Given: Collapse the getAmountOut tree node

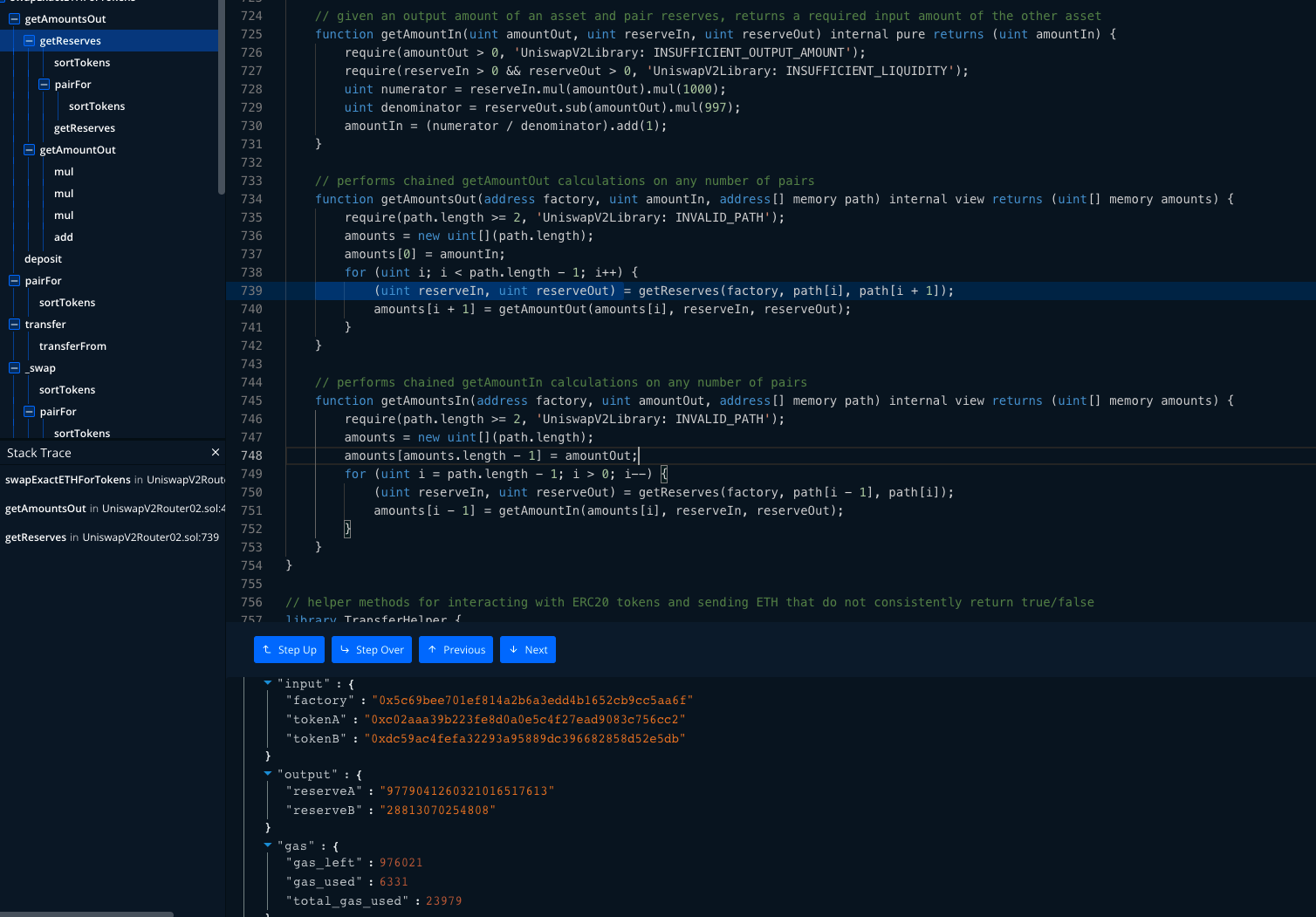Looking at the screenshot, I should pyautogui.click(x=29, y=150).
